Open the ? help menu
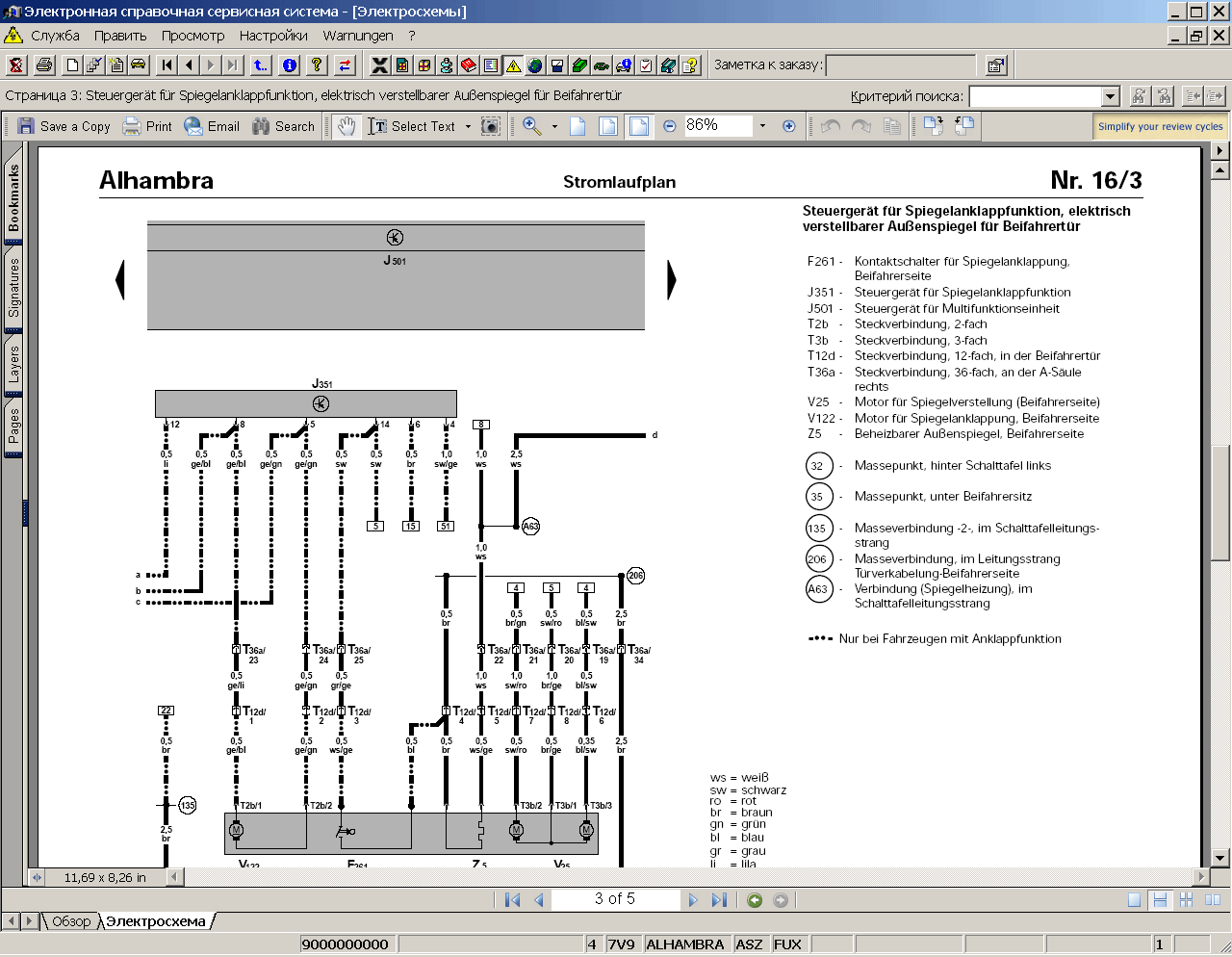Screen dimensions: 1232x957 coord(412,36)
